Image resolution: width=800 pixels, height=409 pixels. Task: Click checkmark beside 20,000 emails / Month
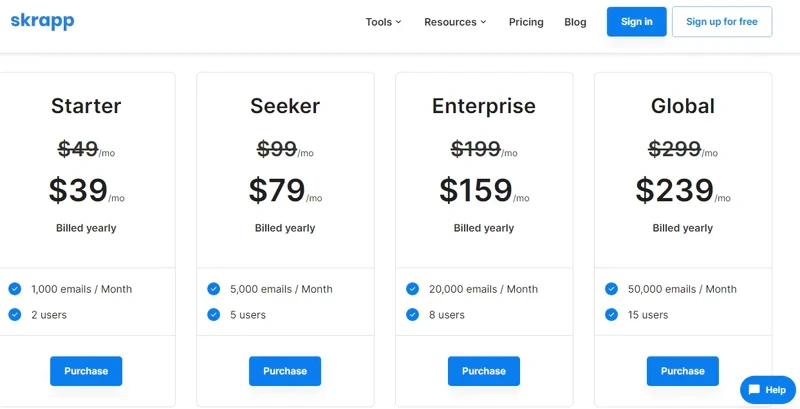point(413,289)
